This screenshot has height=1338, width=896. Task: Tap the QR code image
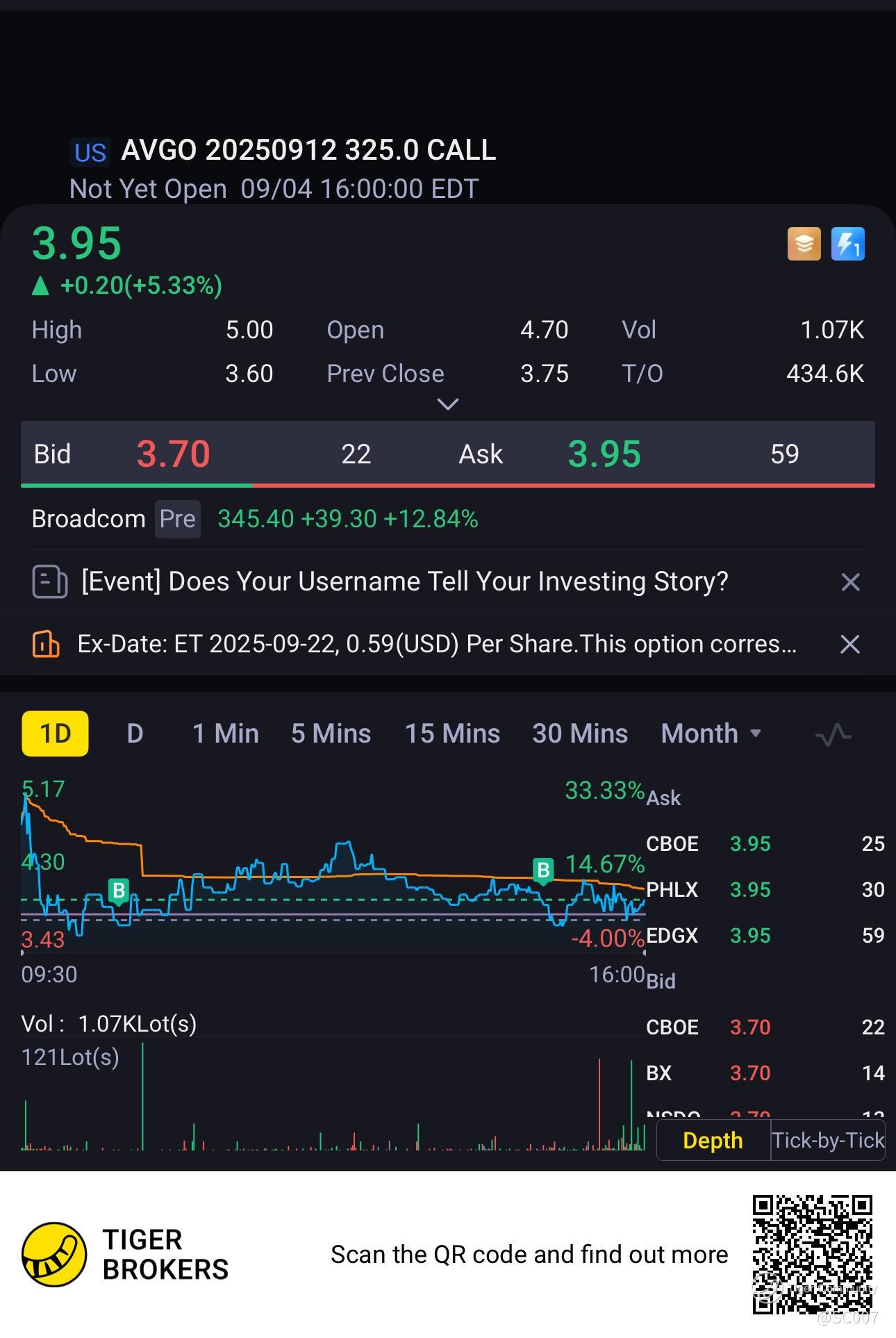tap(813, 1255)
